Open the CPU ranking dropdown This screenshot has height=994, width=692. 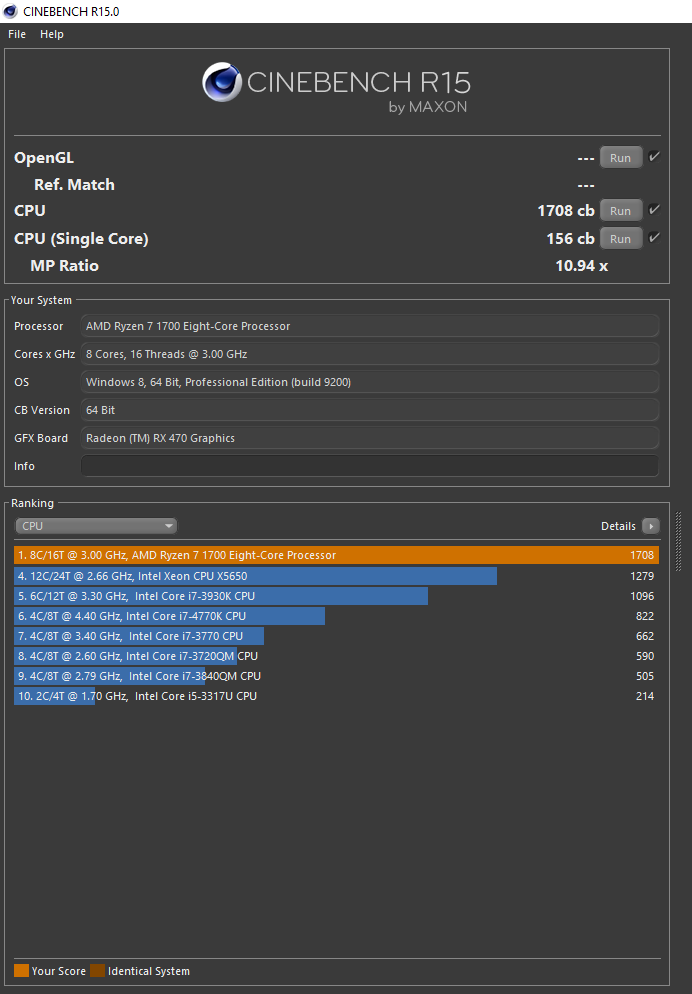tap(96, 526)
